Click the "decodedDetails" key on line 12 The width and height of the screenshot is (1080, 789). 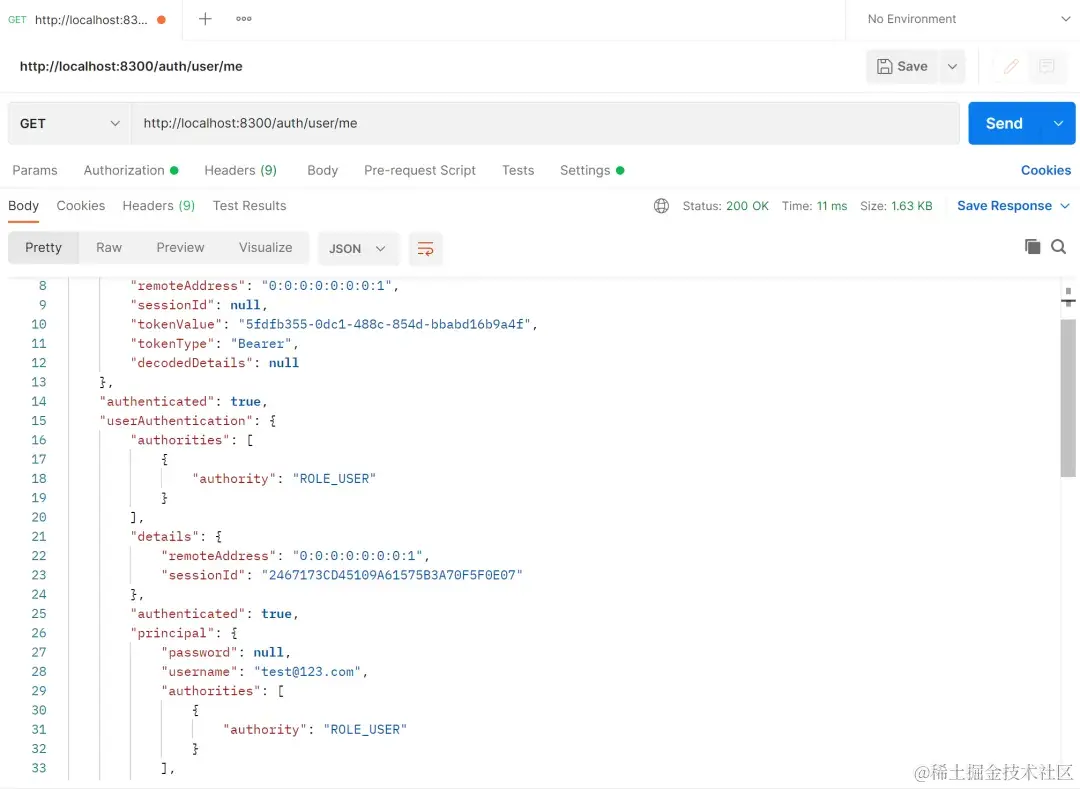click(x=191, y=363)
